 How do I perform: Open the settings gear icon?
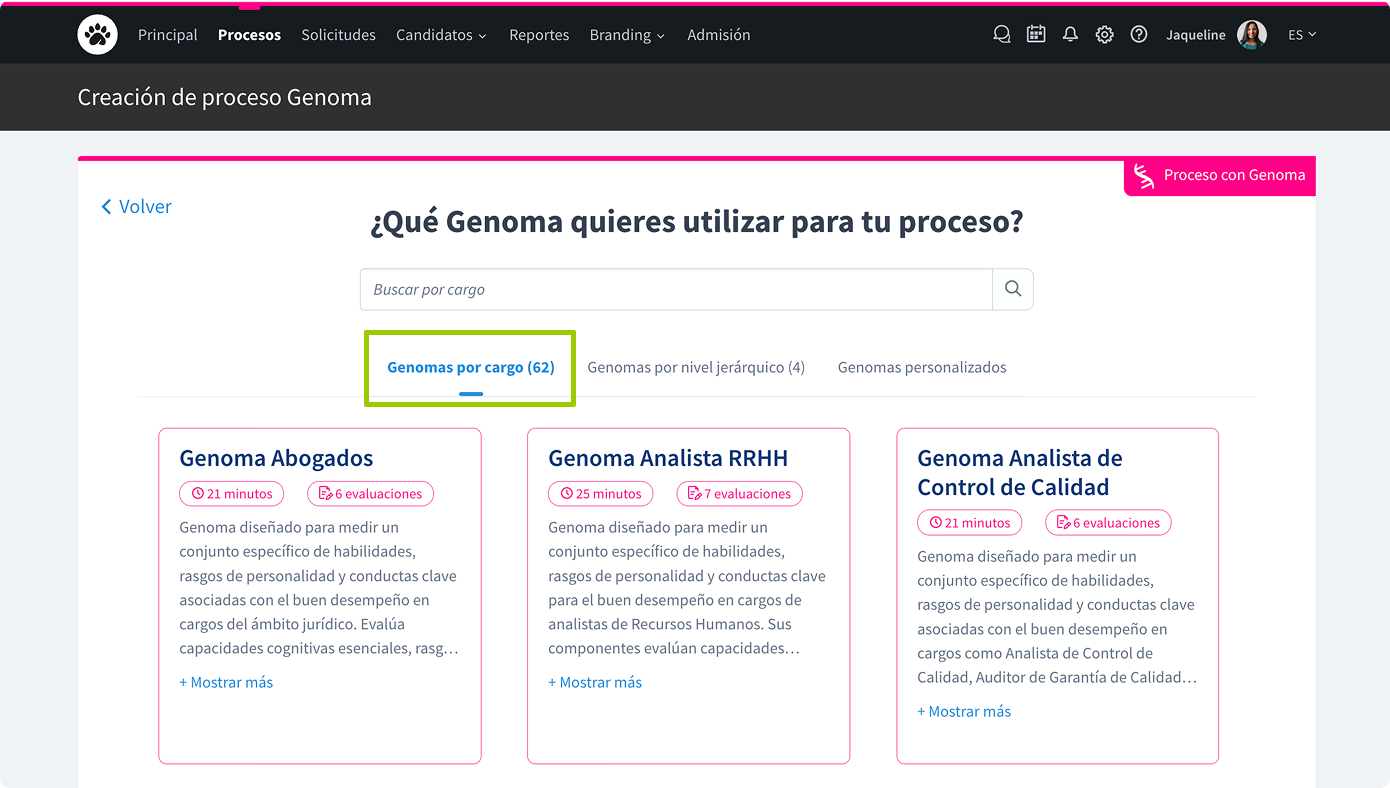pos(1104,35)
